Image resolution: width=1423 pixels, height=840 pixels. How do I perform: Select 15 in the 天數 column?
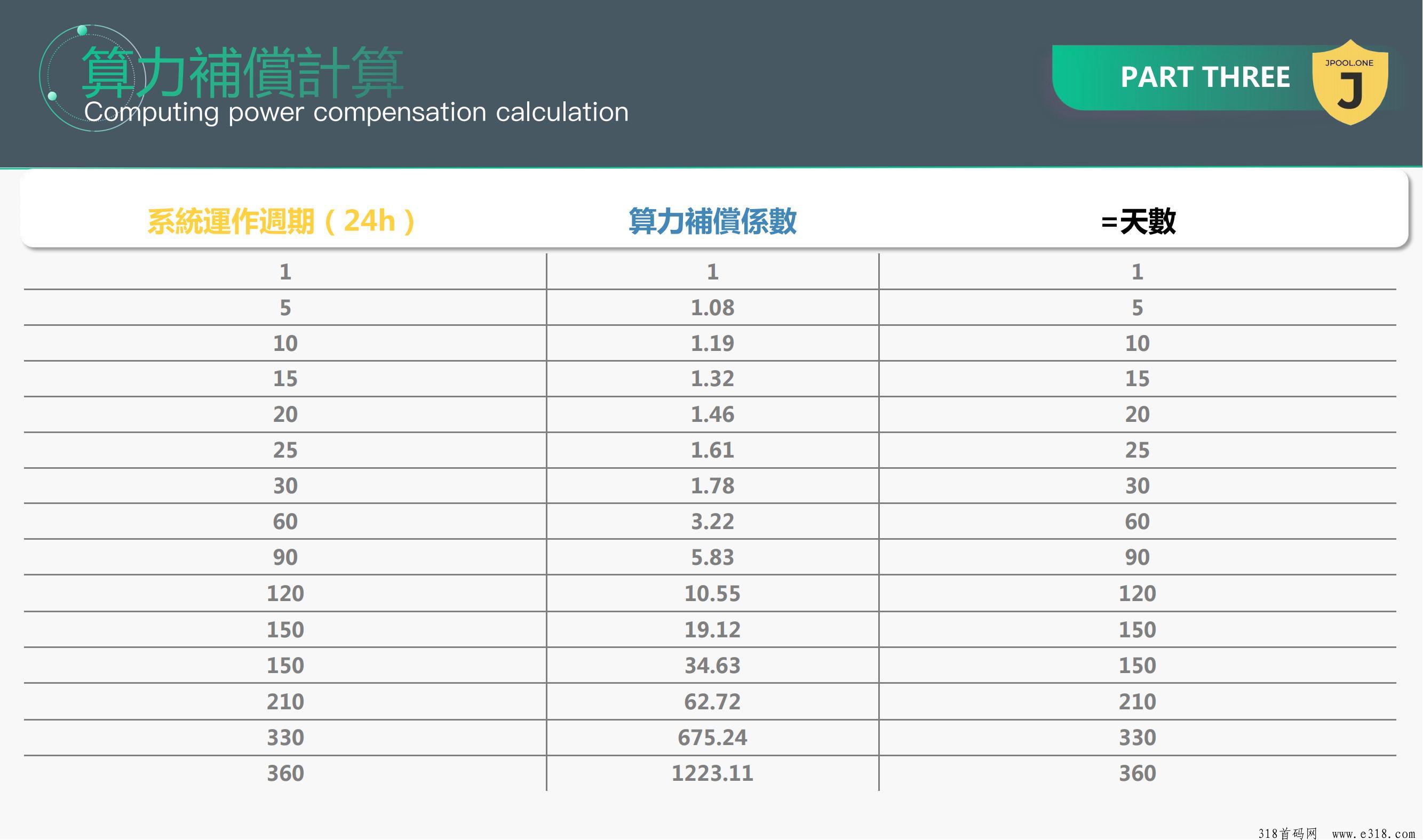coord(1137,378)
